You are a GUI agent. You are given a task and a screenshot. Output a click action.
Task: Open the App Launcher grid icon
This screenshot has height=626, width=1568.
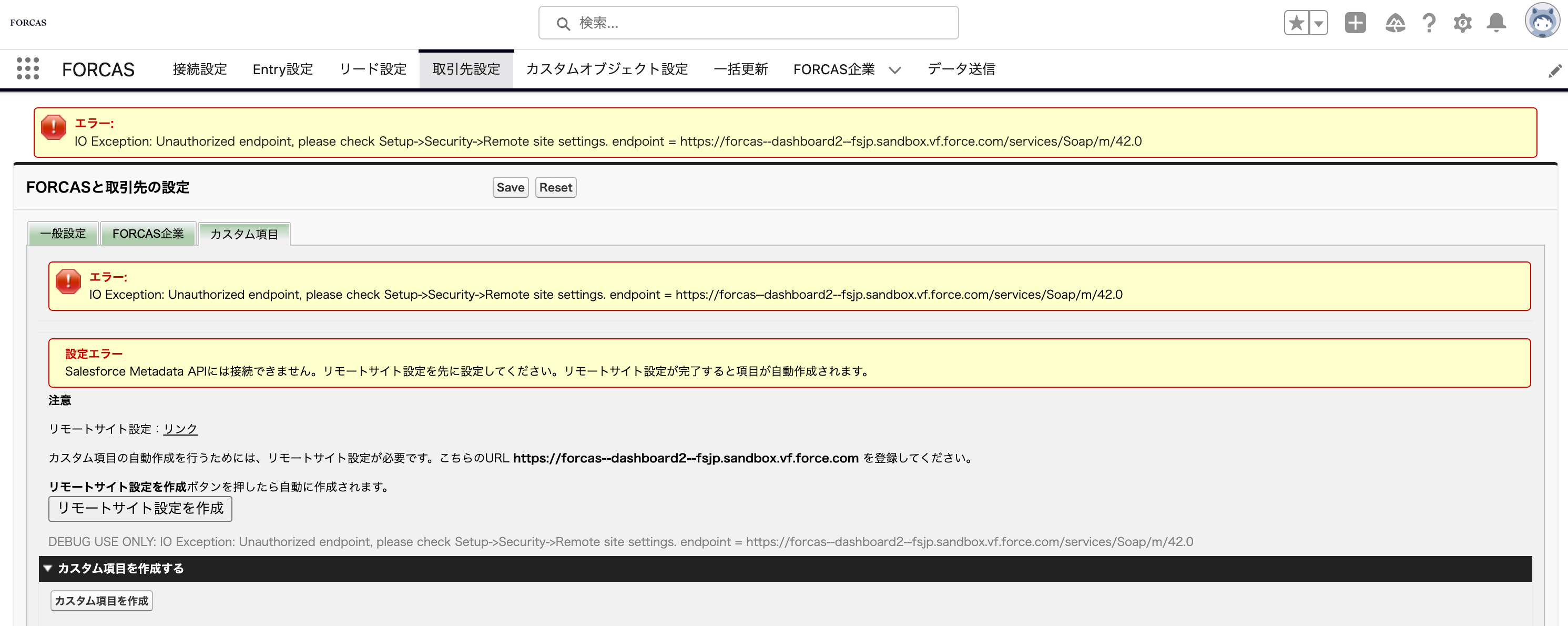pyautogui.click(x=27, y=69)
